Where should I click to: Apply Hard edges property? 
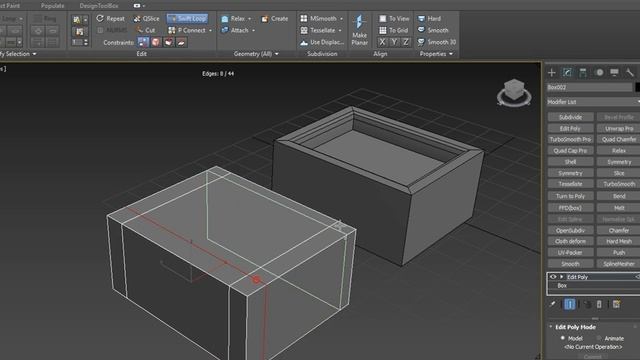point(429,19)
